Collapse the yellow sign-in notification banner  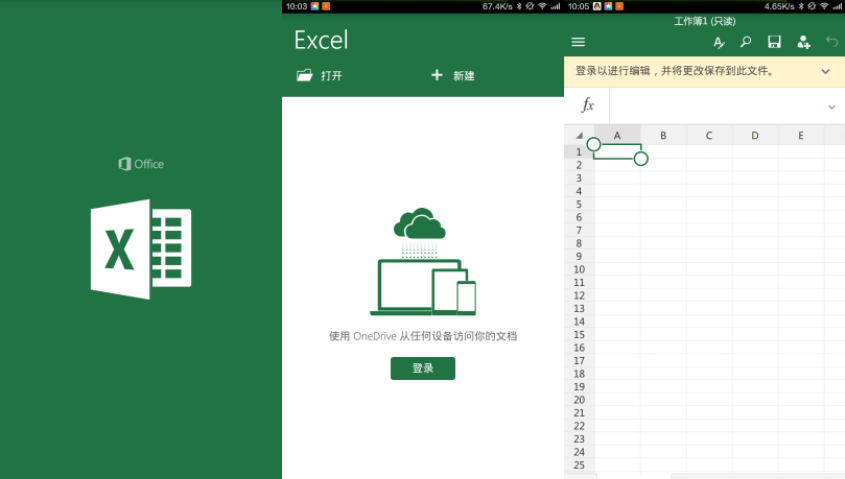click(825, 71)
